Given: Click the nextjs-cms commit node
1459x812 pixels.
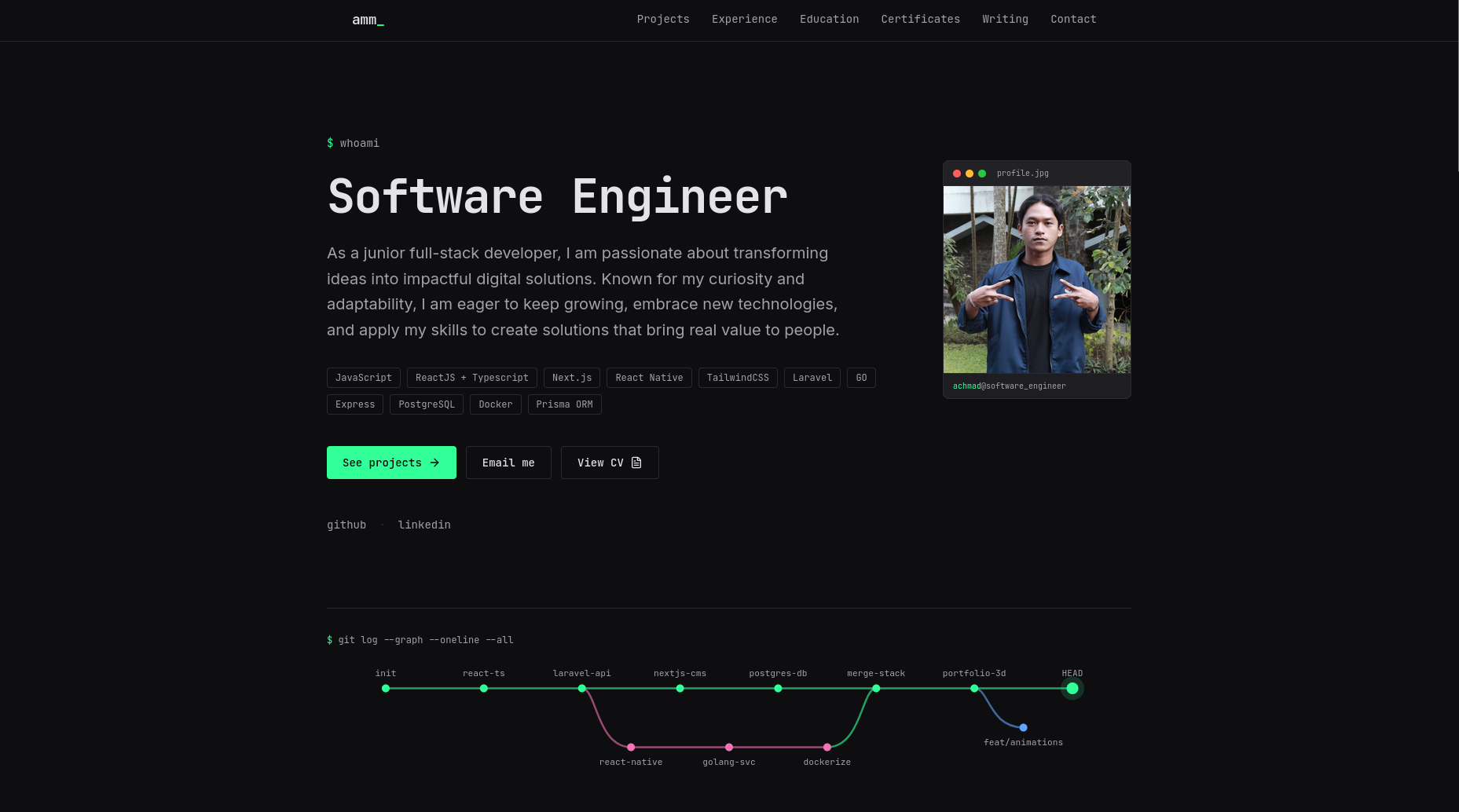Looking at the screenshot, I should point(680,689).
